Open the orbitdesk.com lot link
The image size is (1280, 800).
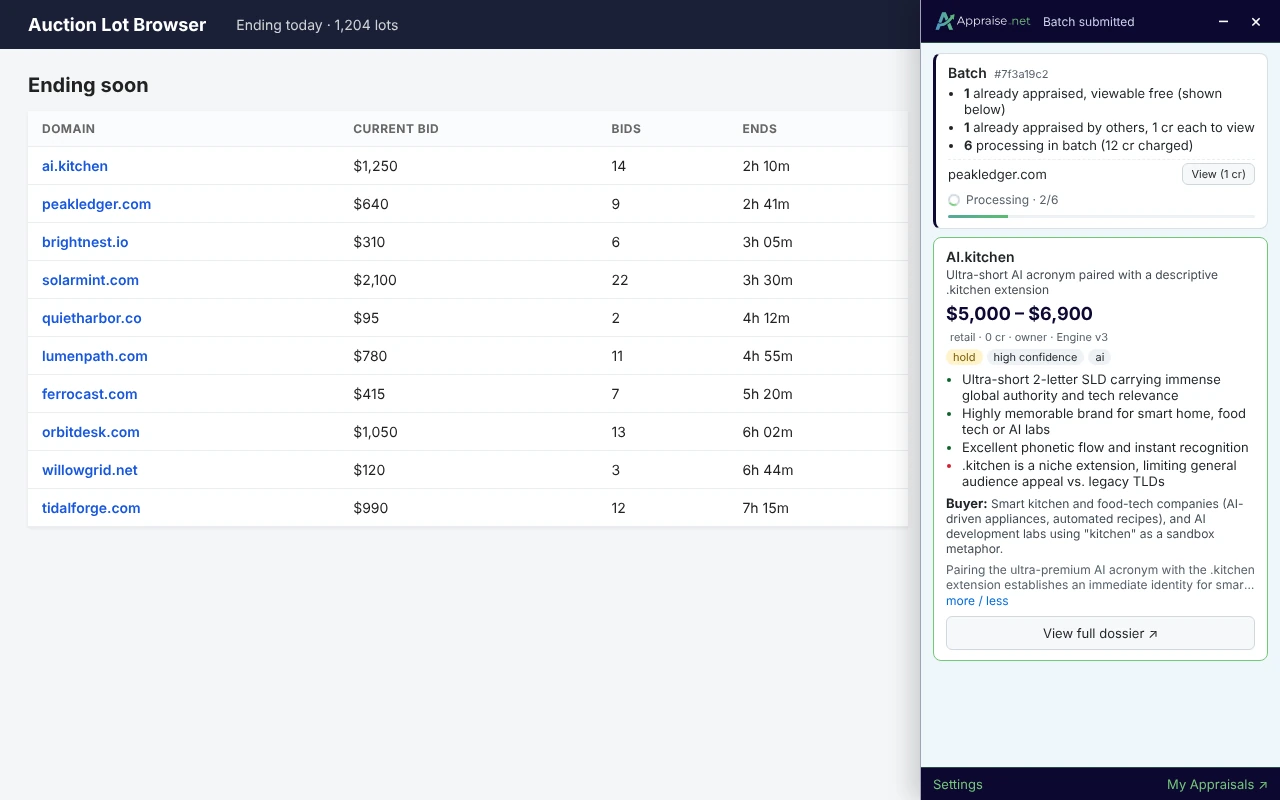91,432
